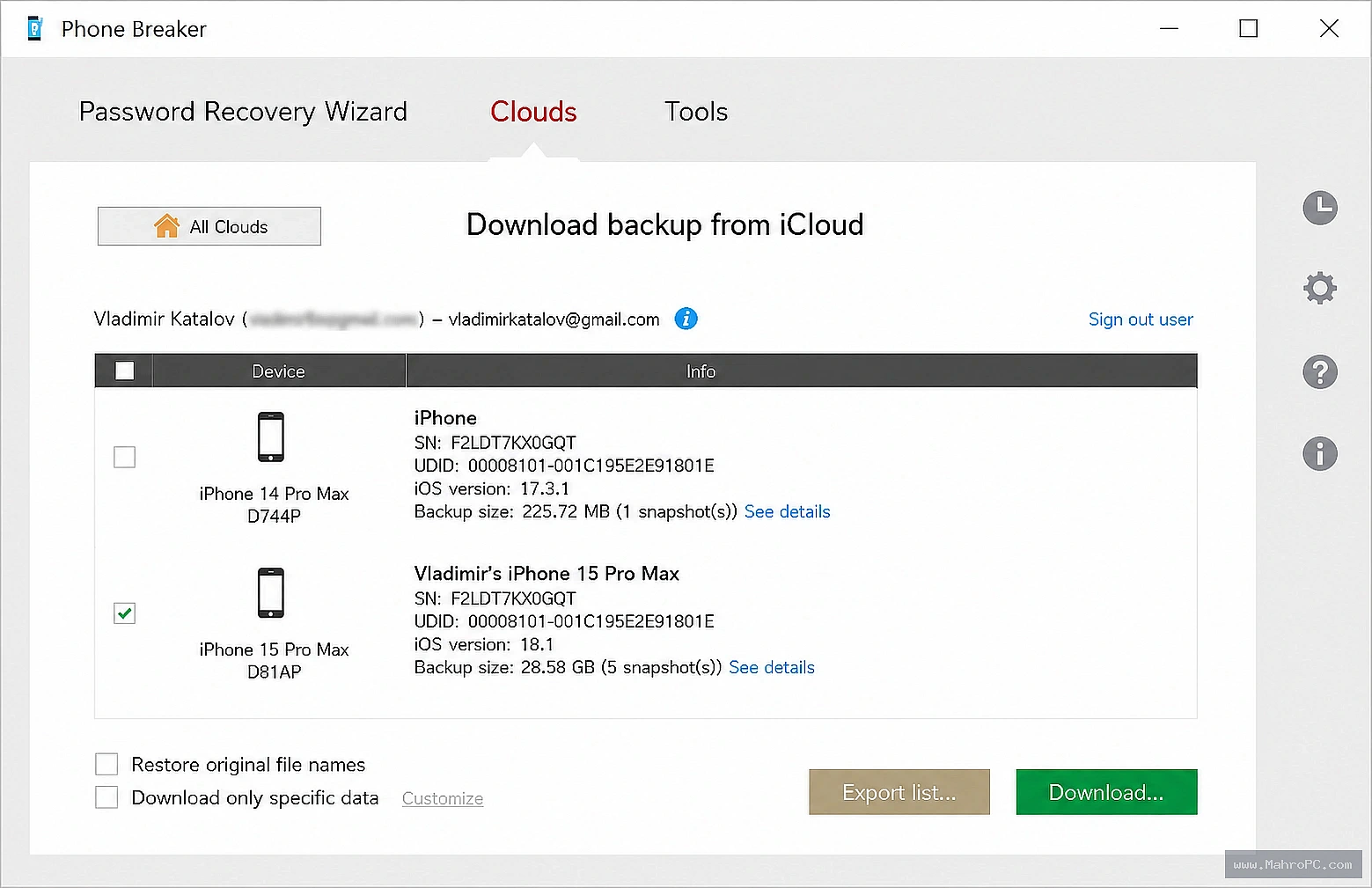Click blue account info icon beside email
Image resolution: width=1372 pixels, height=888 pixels.
click(x=686, y=319)
